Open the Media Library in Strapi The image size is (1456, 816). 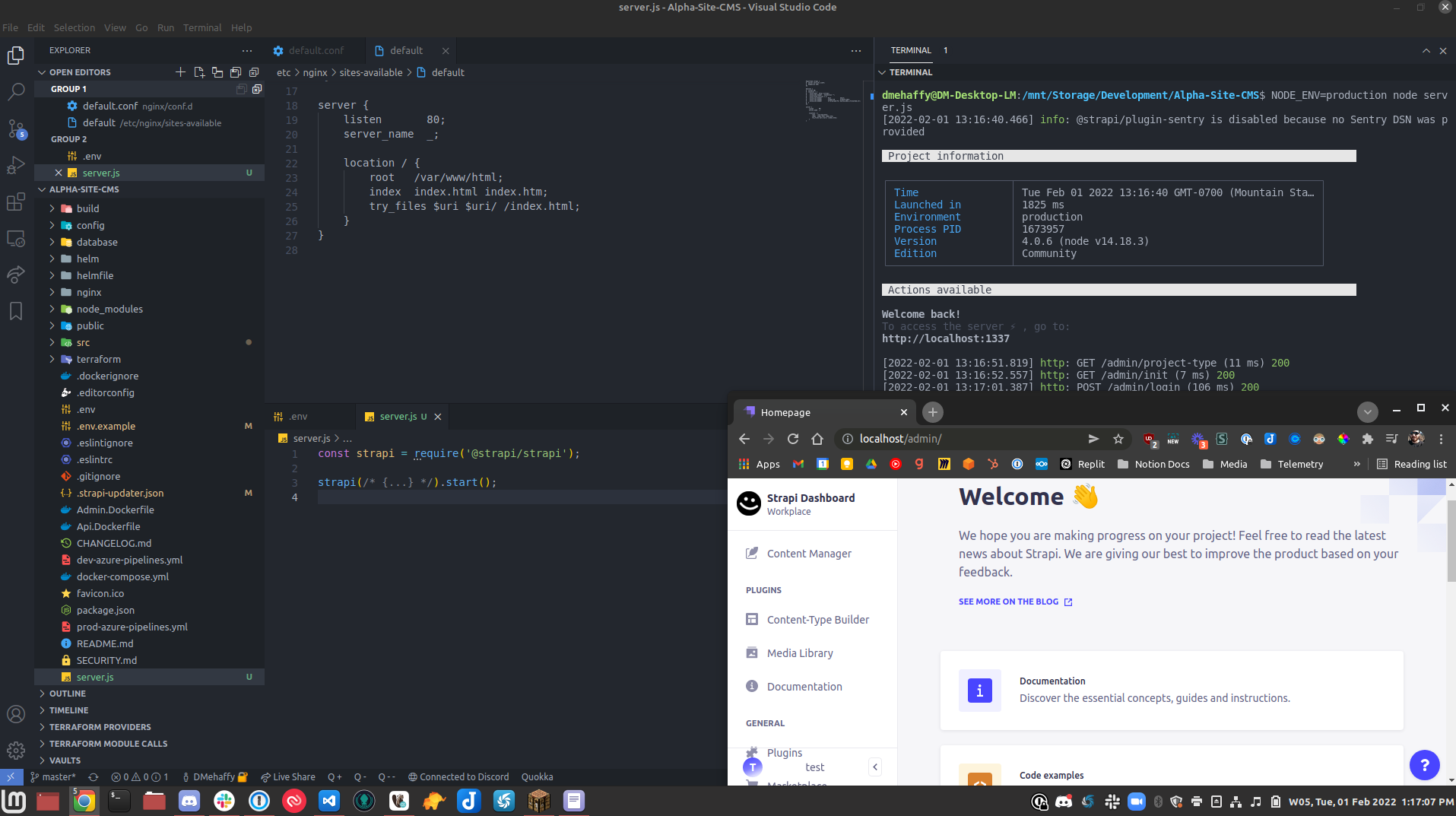pyautogui.click(x=800, y=653)
